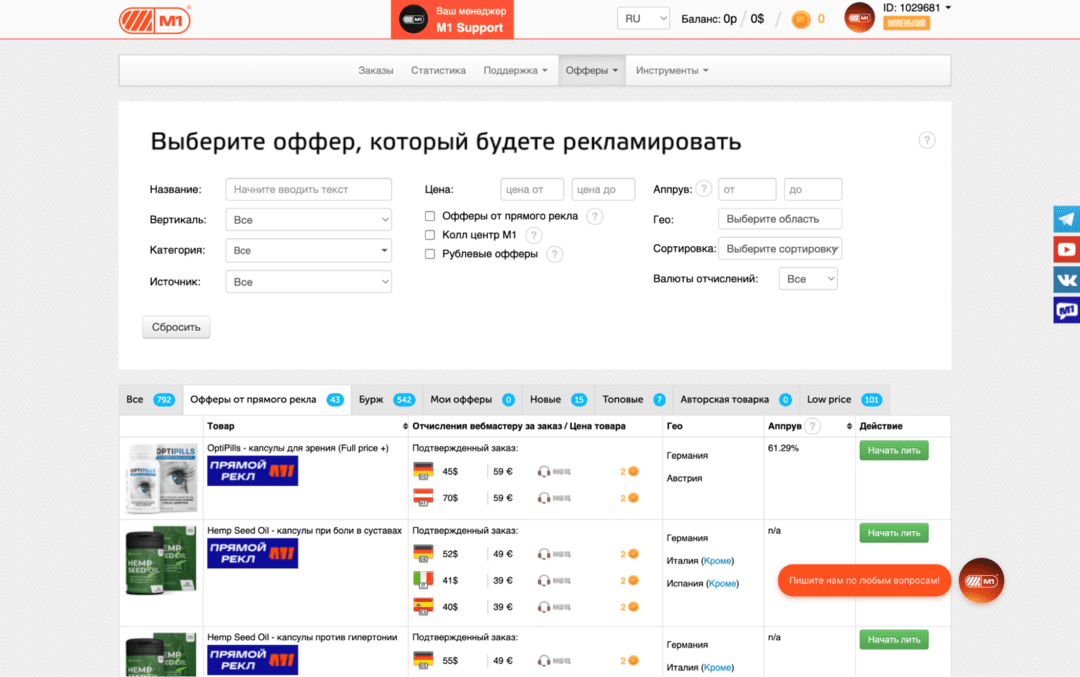Image resolution: width=1080 pixels, height=677 pixels.
Task: Open the M1 Support manager banner
Action: point(453,19)
